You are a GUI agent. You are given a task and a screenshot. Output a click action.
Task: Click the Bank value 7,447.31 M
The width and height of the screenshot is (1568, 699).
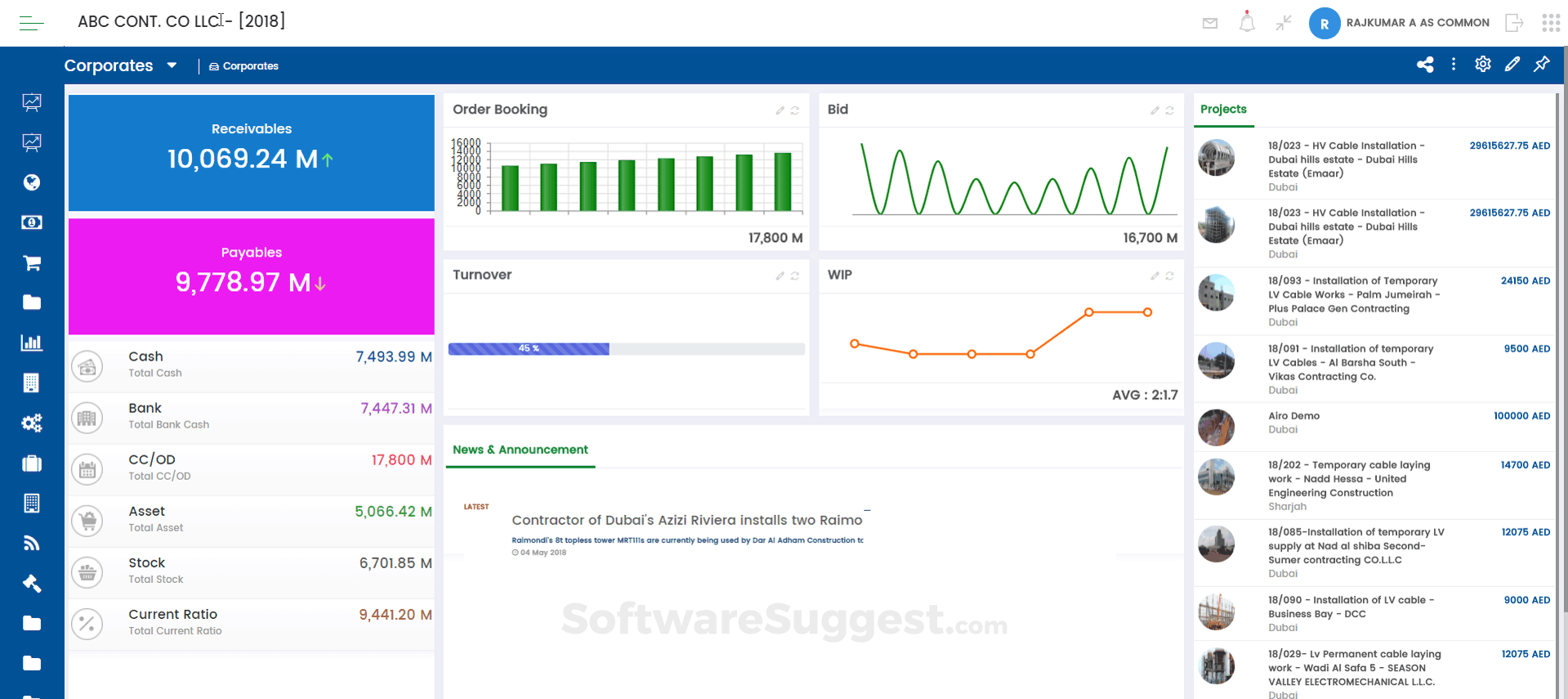point(396,409)
